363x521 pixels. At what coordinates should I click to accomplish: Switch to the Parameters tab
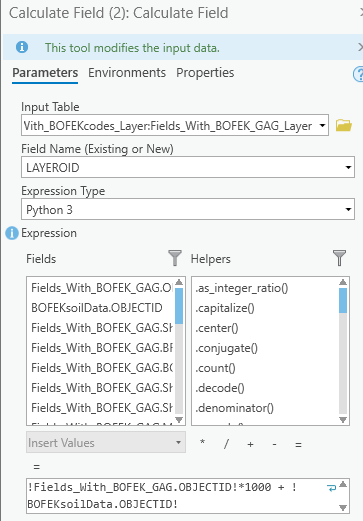tap(45, 73)
